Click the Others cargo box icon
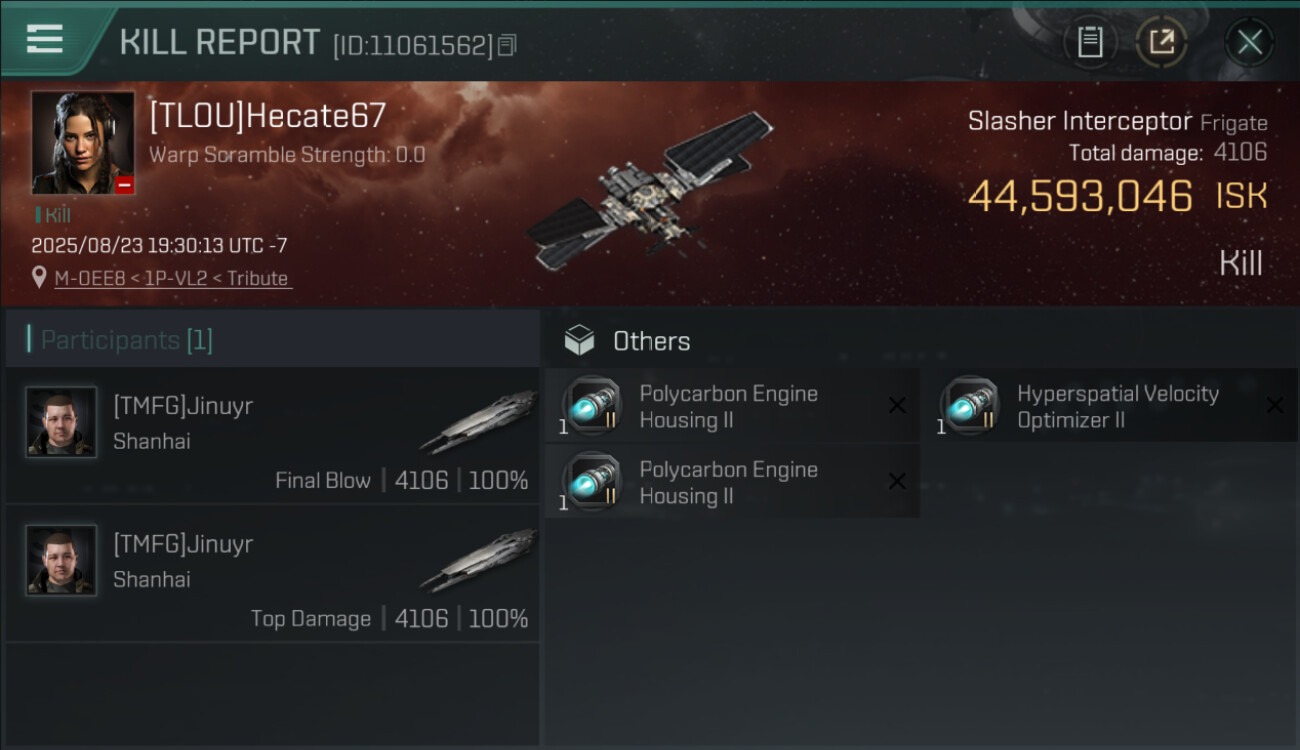Viewport: 1300px width, 750px height. pyautogui.click(x=579, y=341)
